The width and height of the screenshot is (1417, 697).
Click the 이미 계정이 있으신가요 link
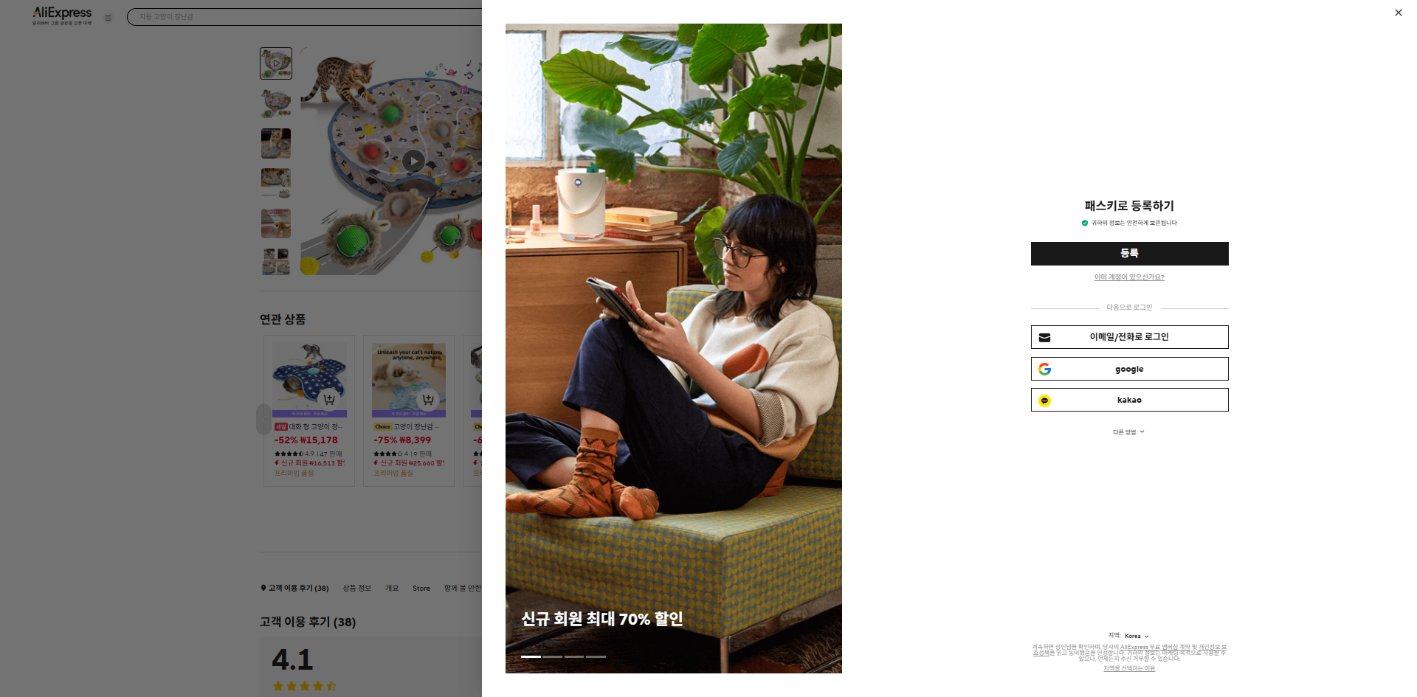click(1129, 277)
